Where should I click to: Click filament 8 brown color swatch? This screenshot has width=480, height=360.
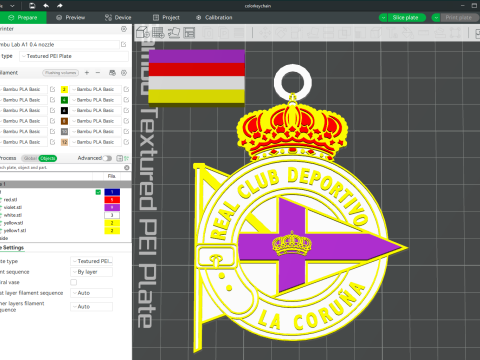click(64, 121)
